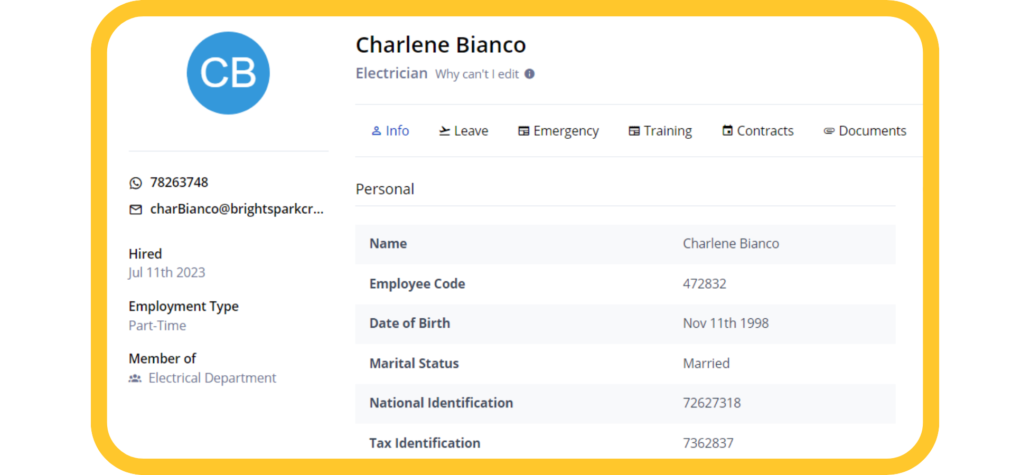Click the calendar icon on Contracts tab
1030x475 pixels.
pyautogui.click(x=727, y=131)
